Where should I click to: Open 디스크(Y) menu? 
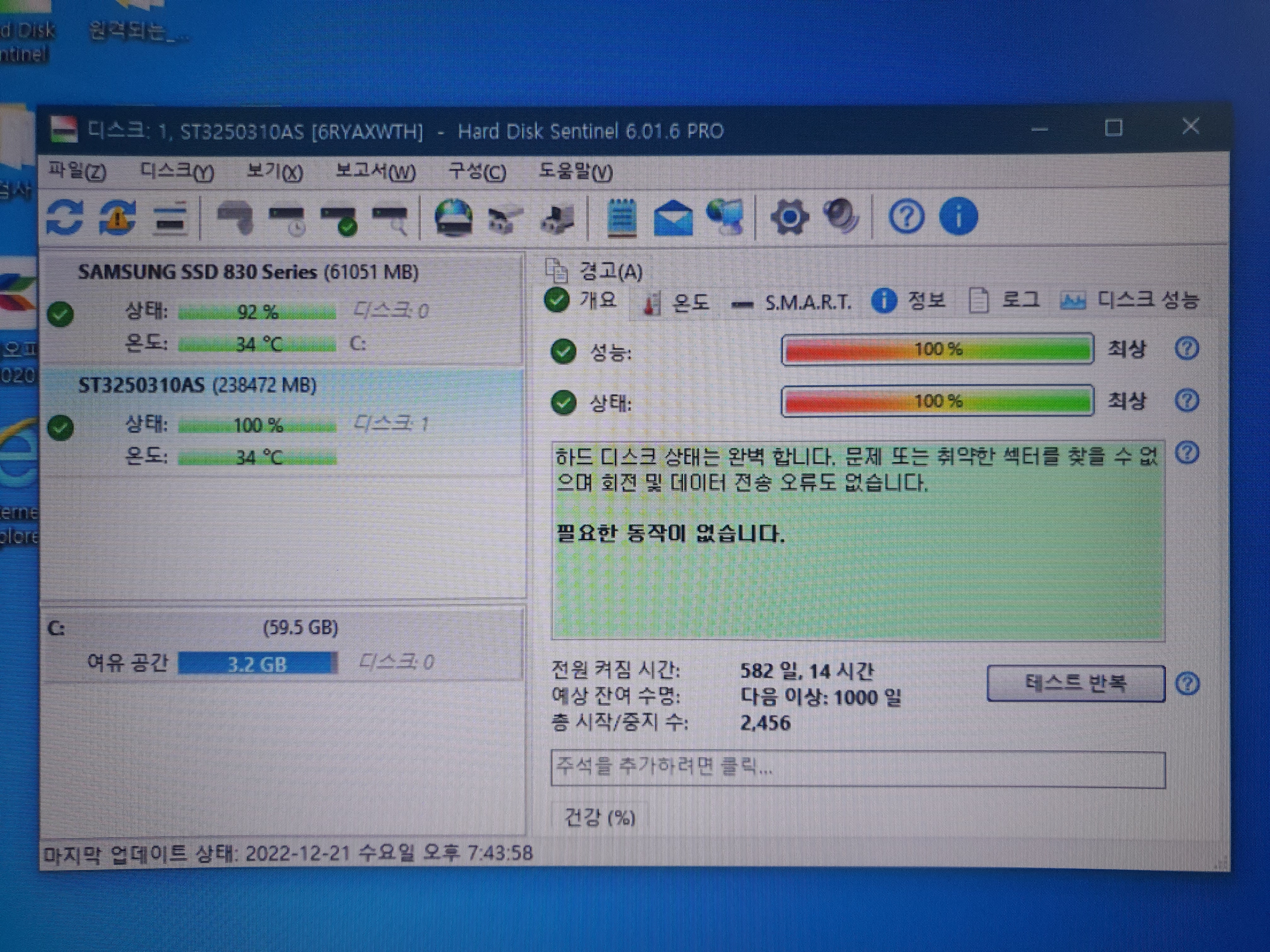(x=177, y=171)
